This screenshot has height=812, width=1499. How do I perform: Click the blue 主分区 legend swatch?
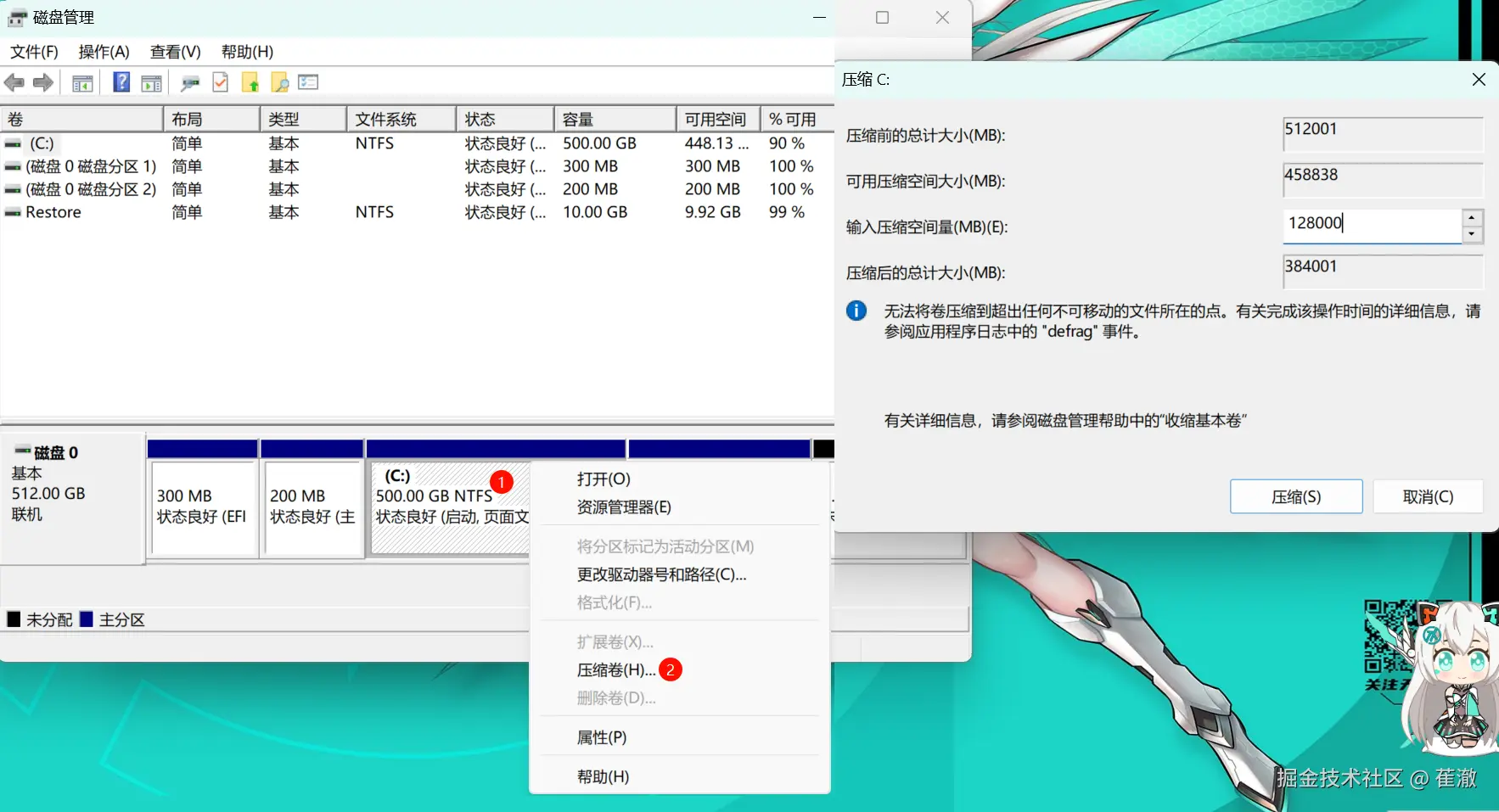[86, 619]
